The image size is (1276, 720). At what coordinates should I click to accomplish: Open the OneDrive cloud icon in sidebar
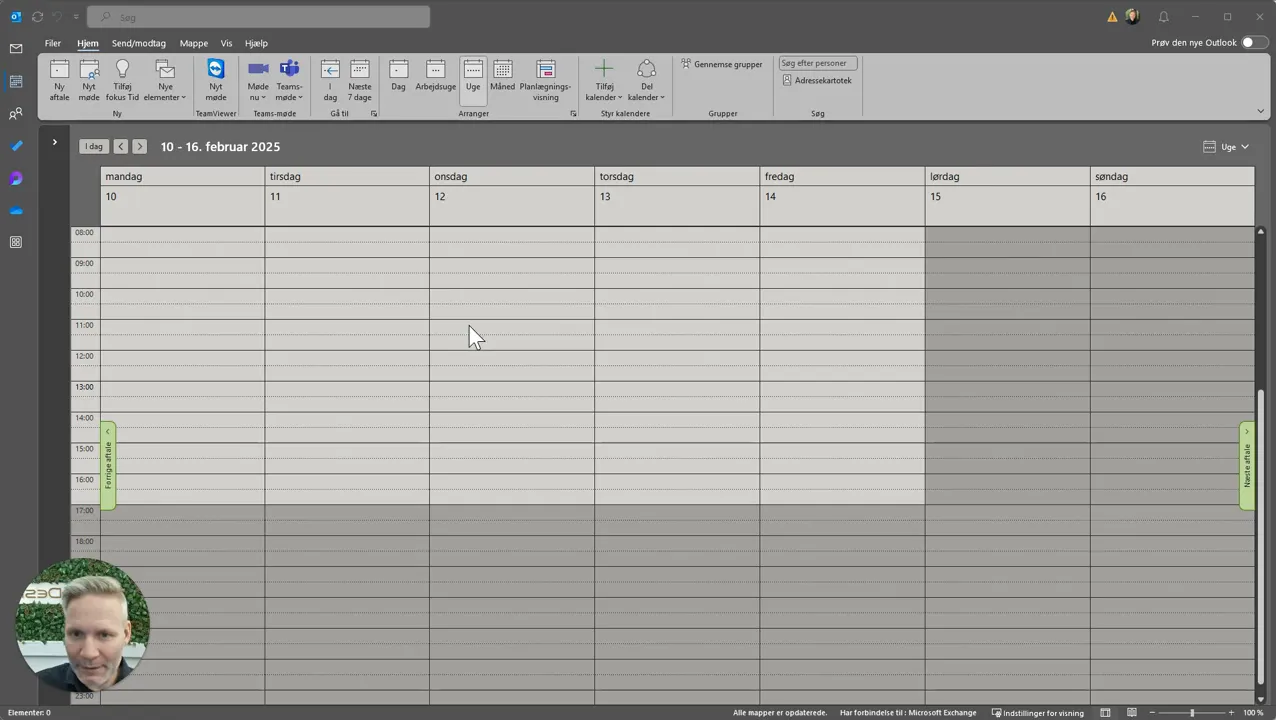[x=16, y=210]
